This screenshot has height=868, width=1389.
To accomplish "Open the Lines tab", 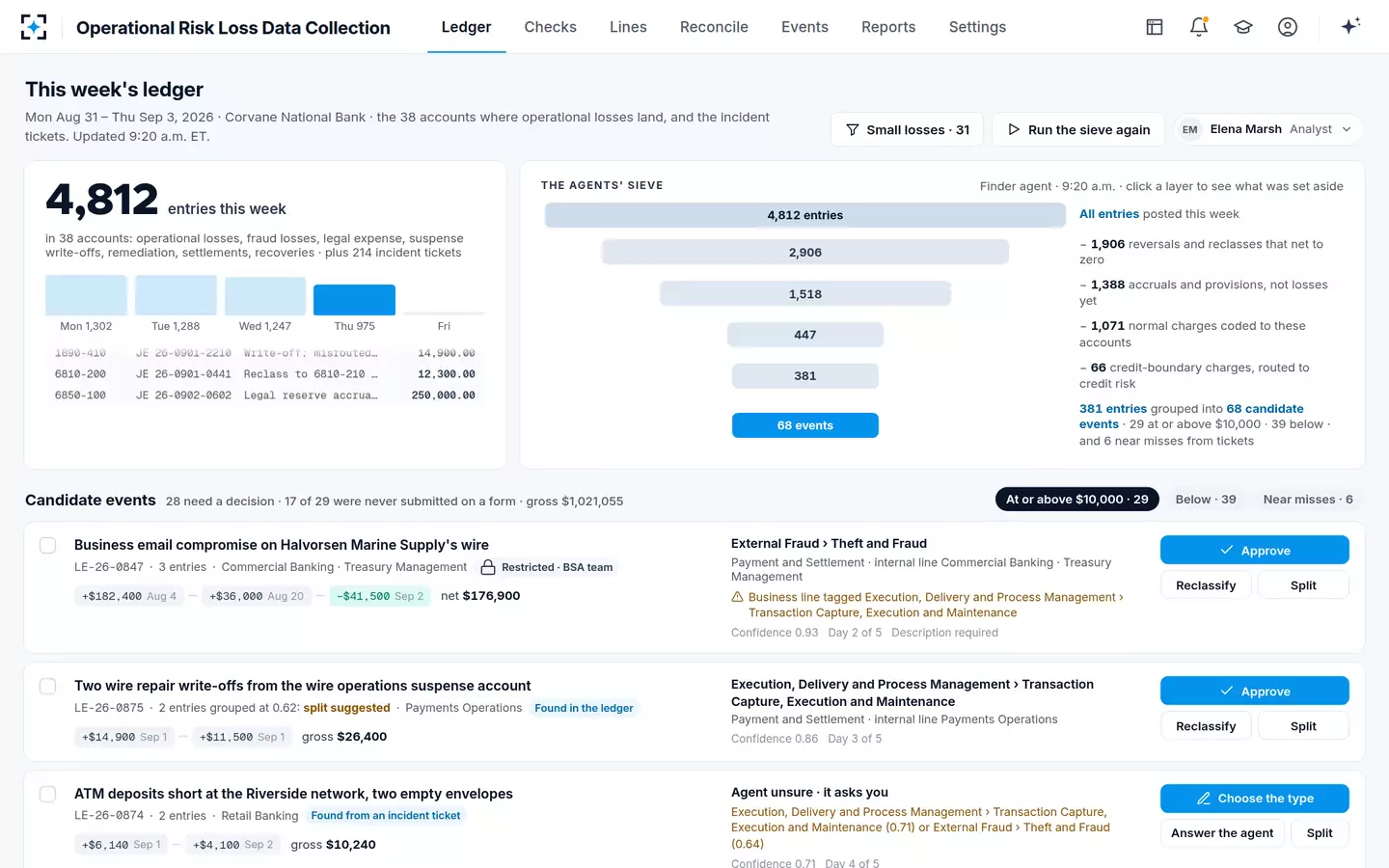I will 628,27.
